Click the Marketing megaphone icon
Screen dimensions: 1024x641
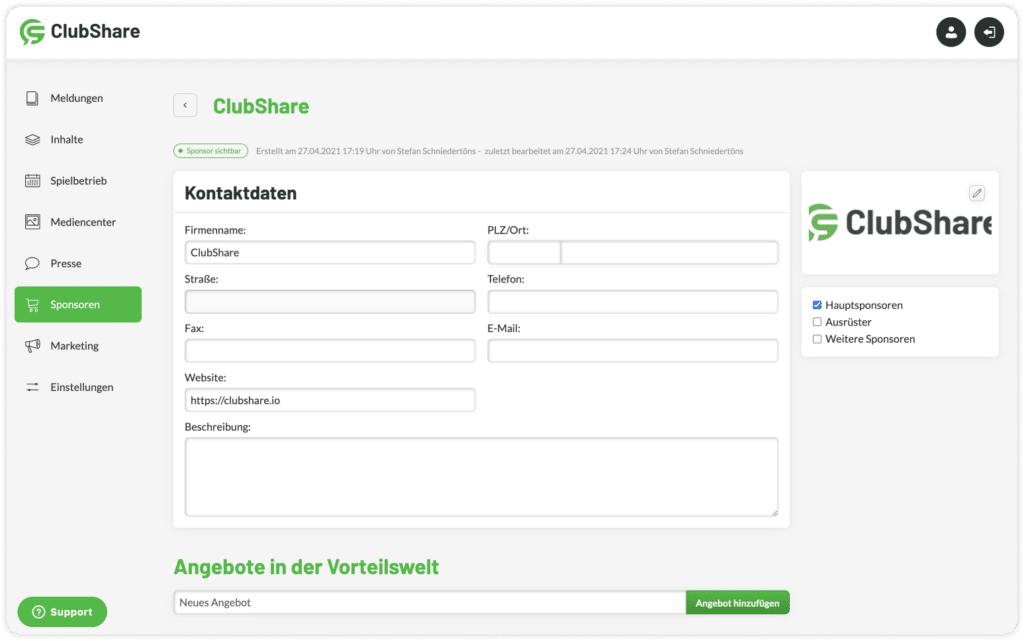32,346
